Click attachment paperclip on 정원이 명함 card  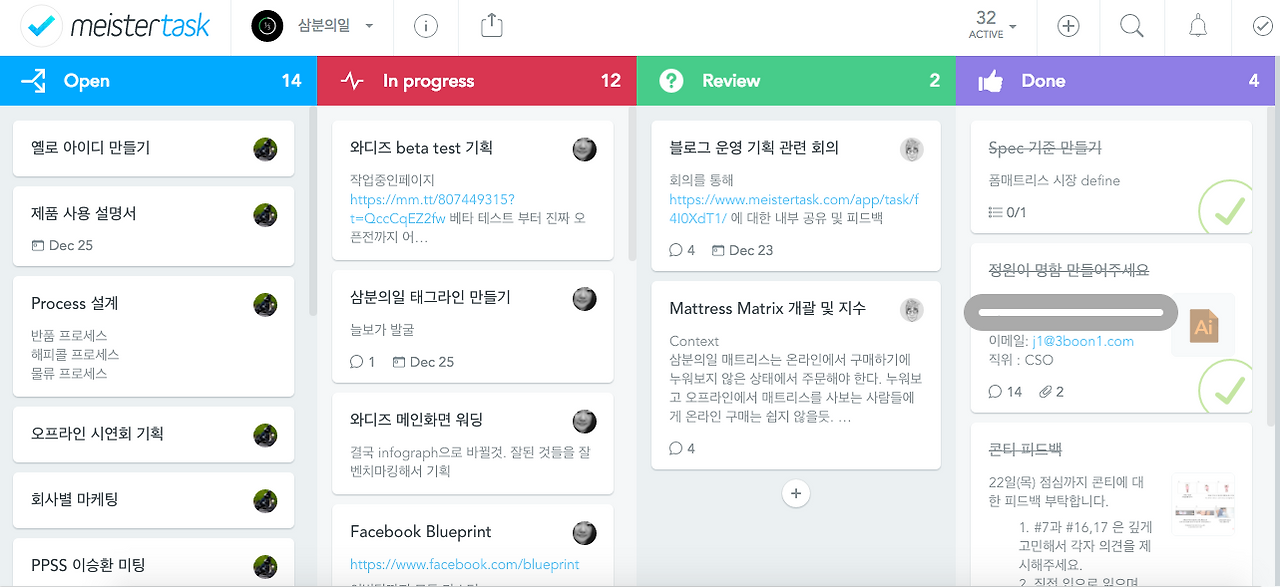1045,392
